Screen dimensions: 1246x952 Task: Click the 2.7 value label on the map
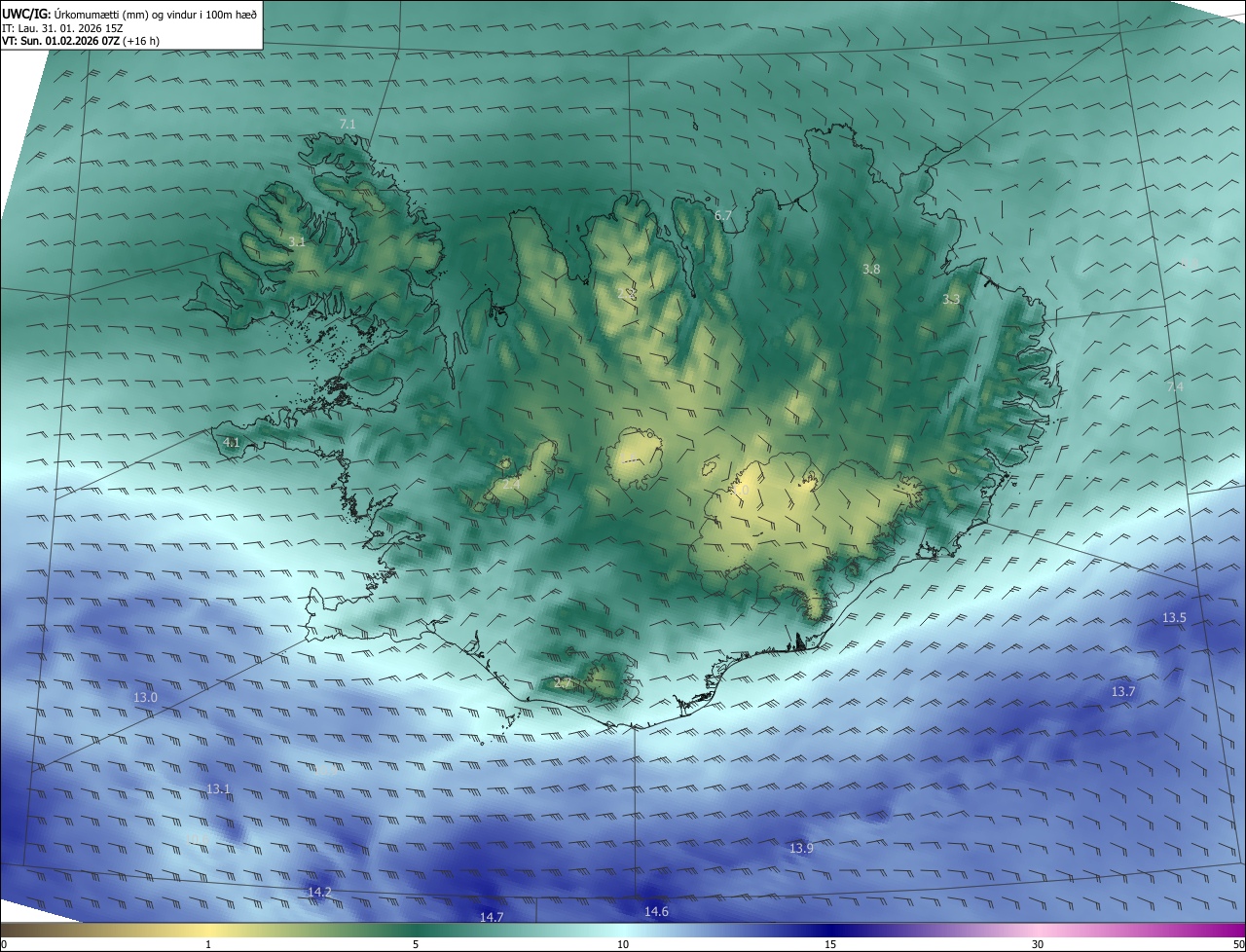tap(563, 683)
